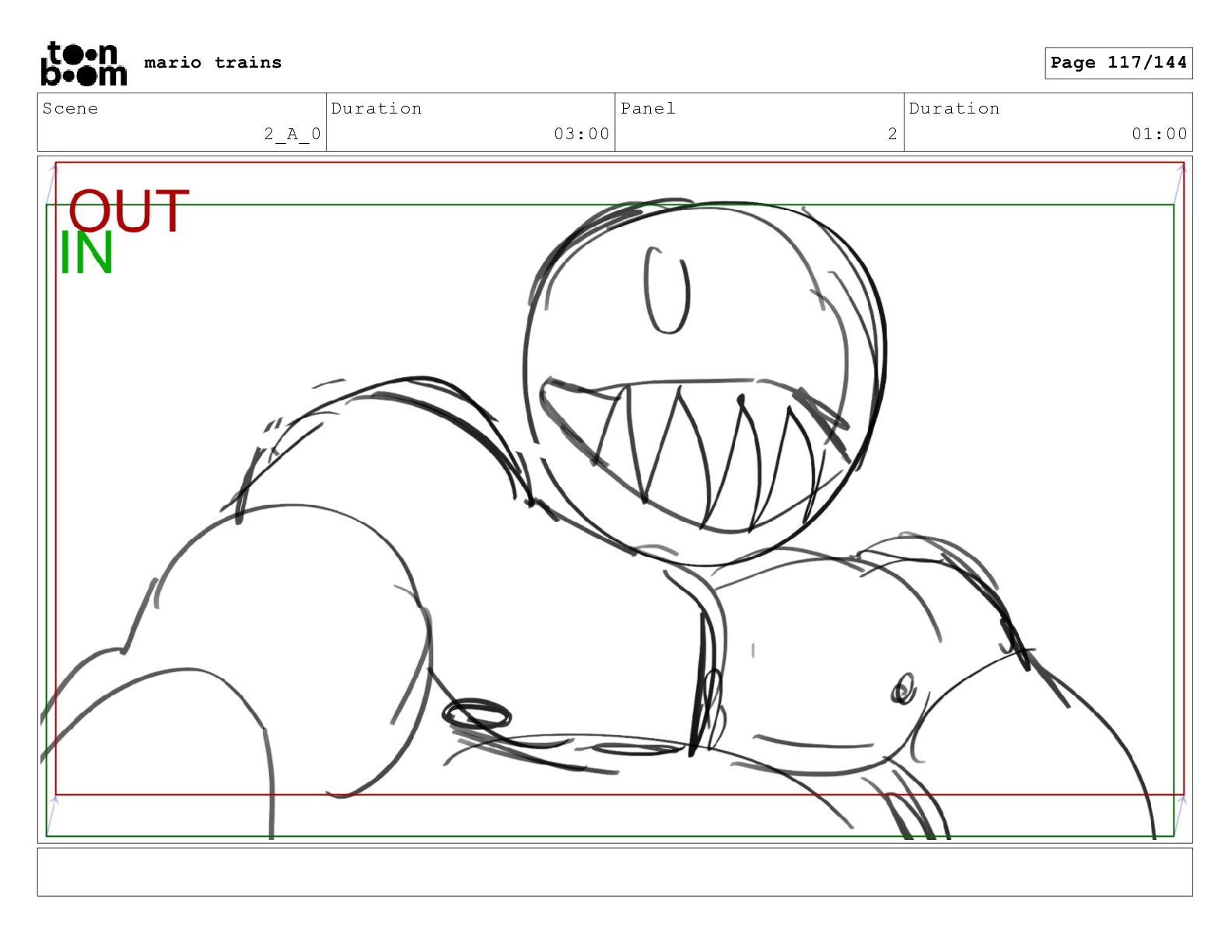Image resolution: width=1232 pixels, height=952 pixels.
Task: Select the 'mario trains' project title
Action: 212,62
